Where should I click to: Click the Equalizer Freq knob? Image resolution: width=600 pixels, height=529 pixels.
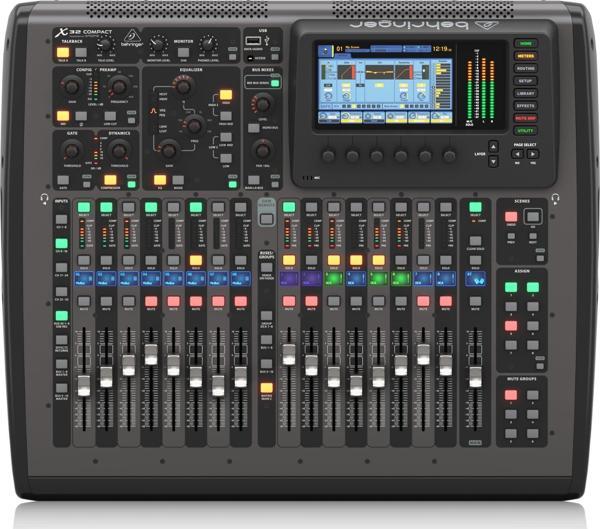tap(193, 124)
